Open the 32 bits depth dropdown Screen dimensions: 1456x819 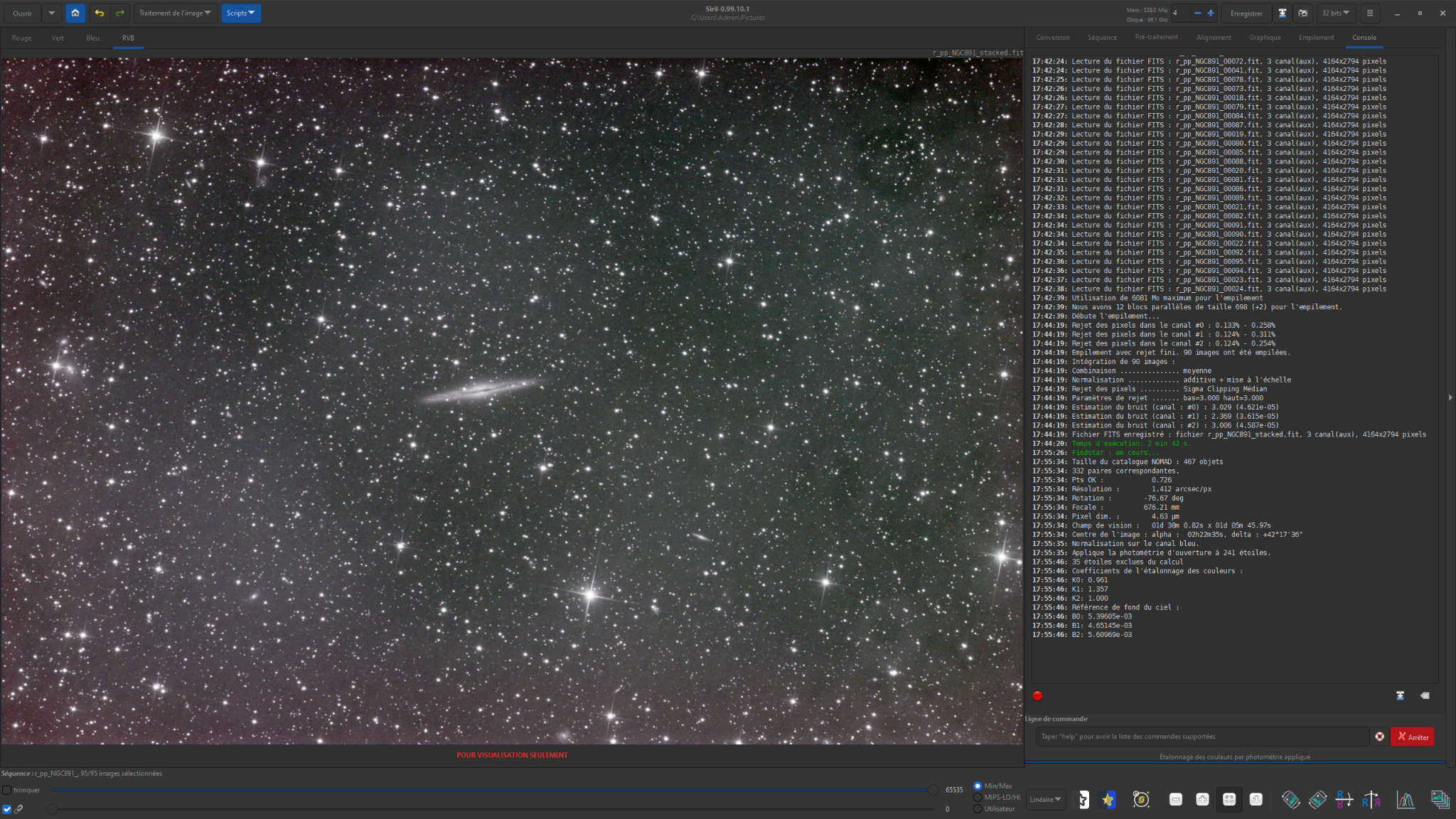point(1336,13)
